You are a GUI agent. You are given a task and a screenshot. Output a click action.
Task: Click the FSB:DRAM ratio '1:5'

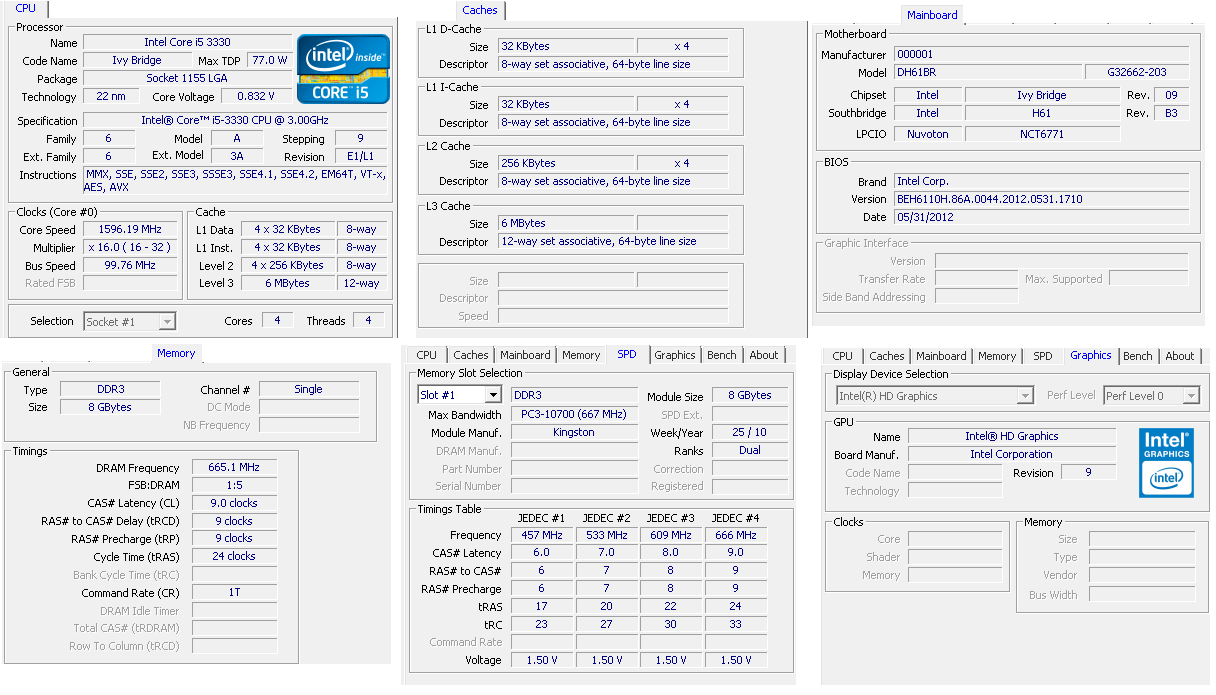(234, 485)
